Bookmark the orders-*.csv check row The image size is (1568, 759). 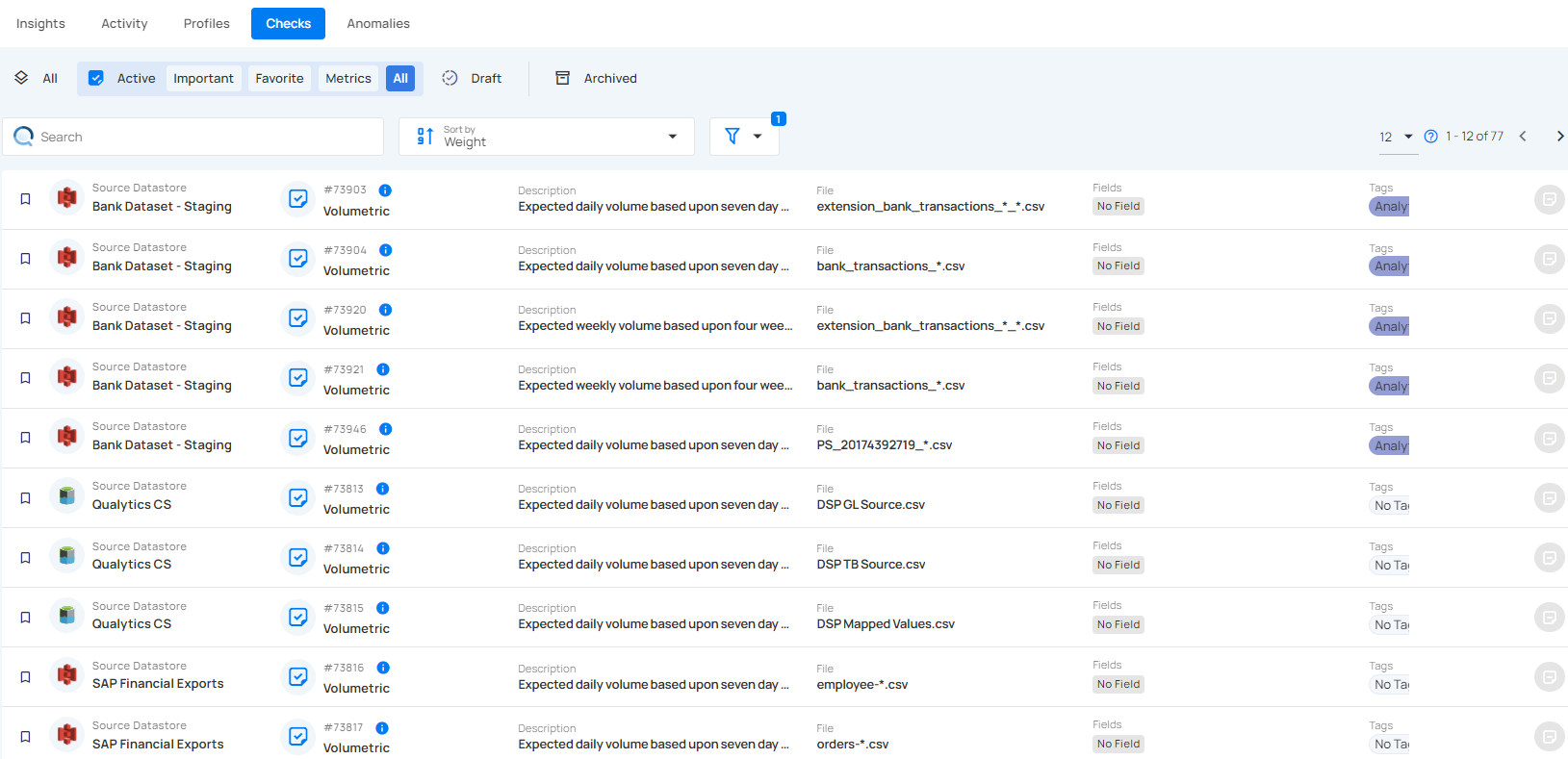(26, 736)
